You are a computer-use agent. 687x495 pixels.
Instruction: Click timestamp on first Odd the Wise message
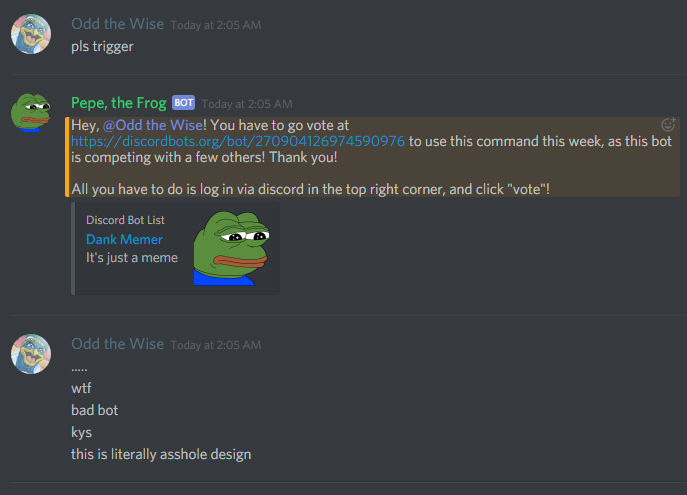coord(216,25)
